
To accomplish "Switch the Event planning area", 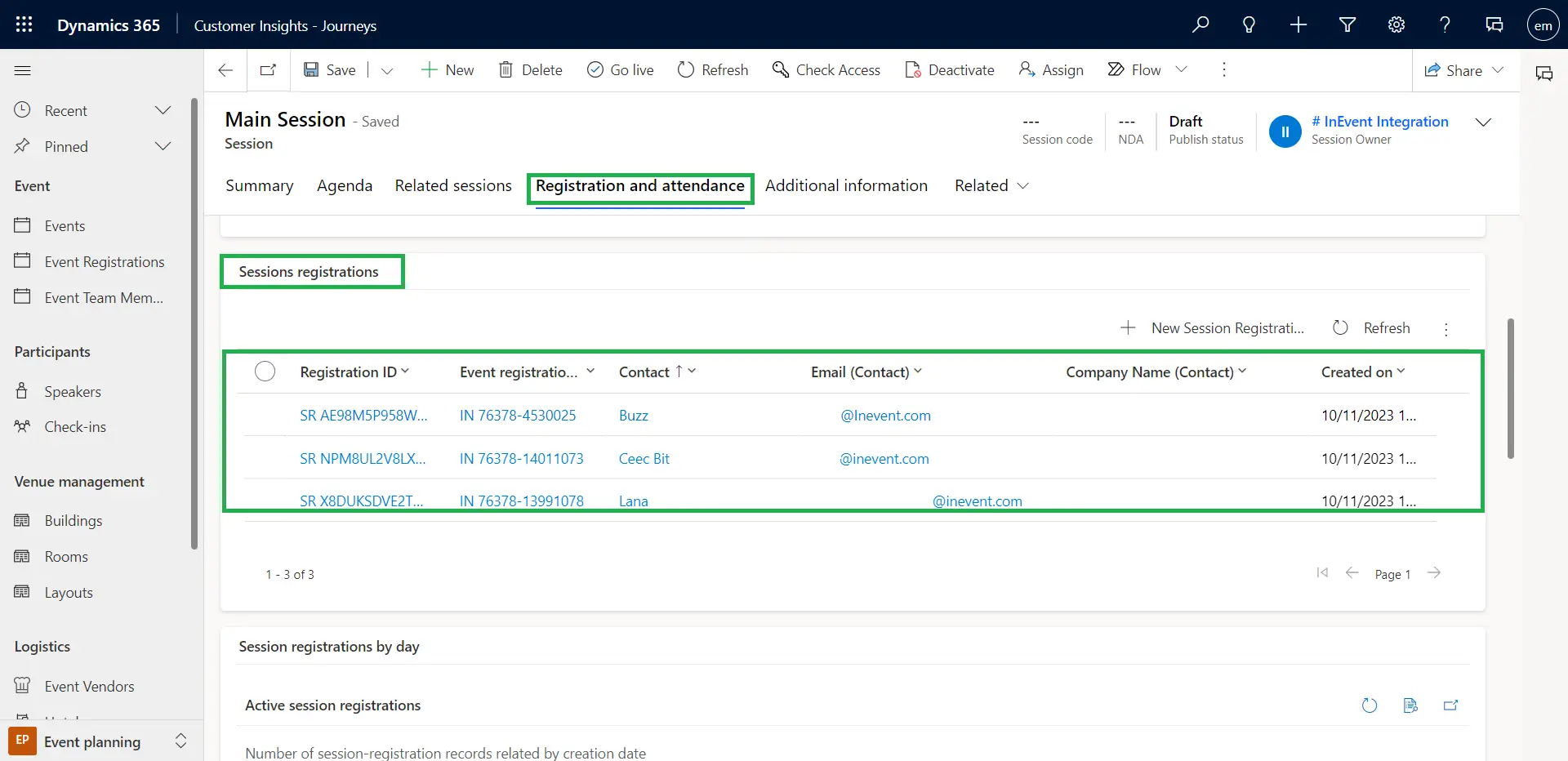I will (100, 741).
